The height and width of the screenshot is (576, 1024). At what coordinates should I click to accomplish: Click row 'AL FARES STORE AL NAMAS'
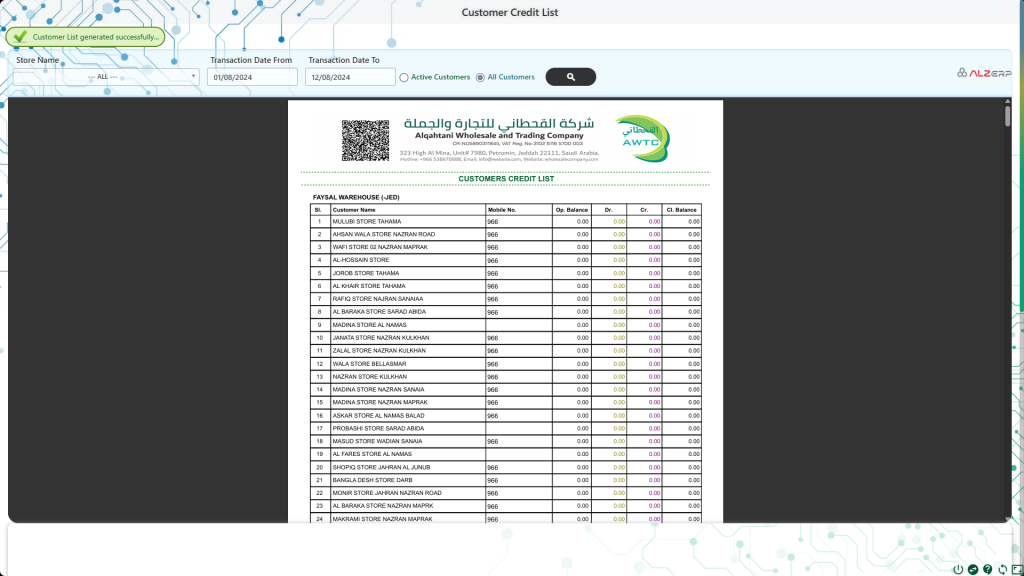point(506,455)
